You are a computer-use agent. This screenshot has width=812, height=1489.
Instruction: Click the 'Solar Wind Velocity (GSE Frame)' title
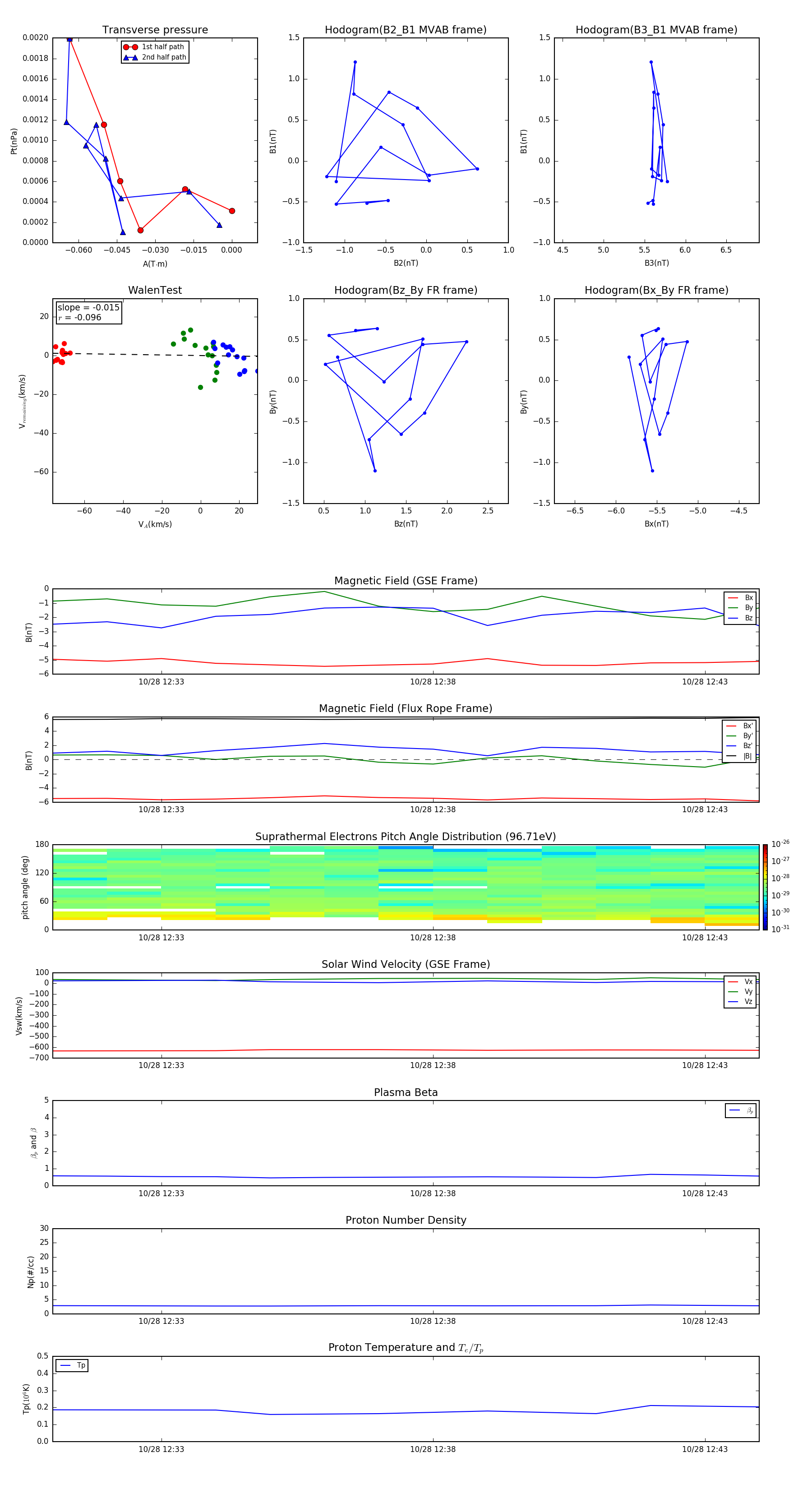[406, 964]
